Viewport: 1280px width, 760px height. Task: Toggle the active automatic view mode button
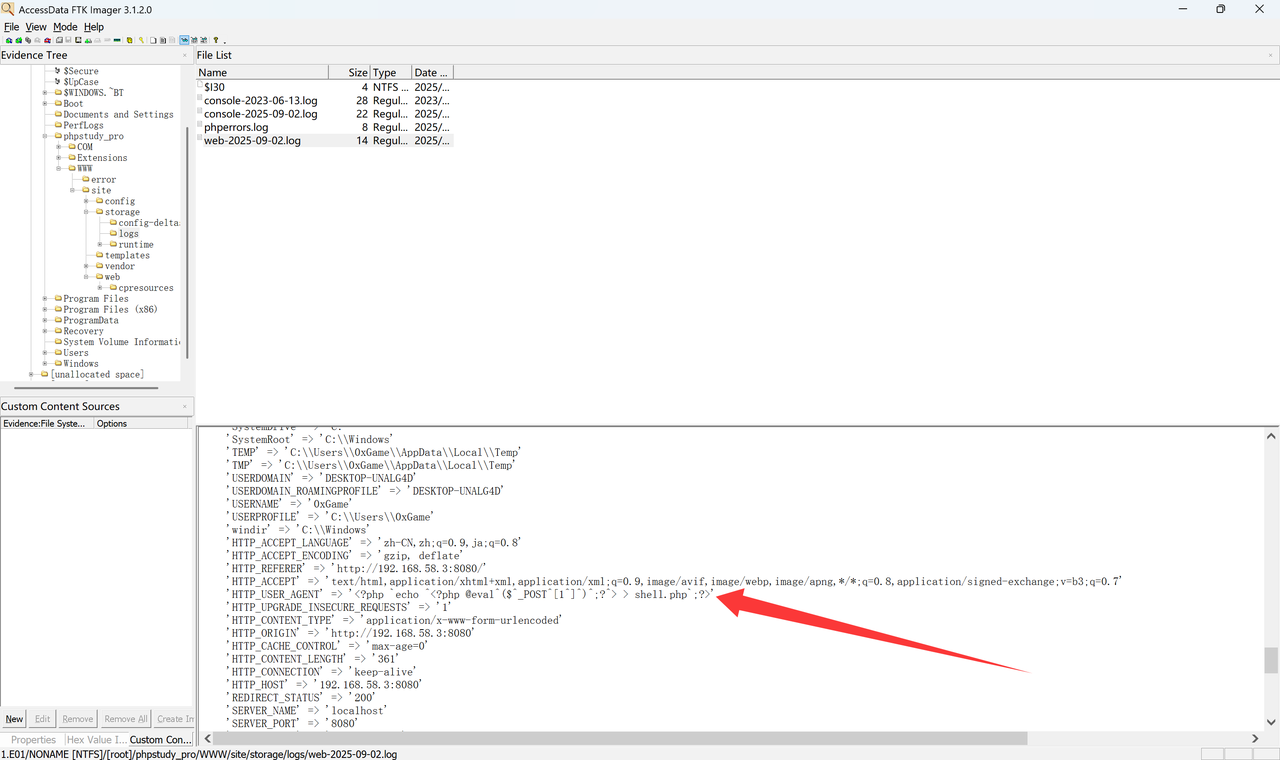pyautogui.click(x=184, y=41)
